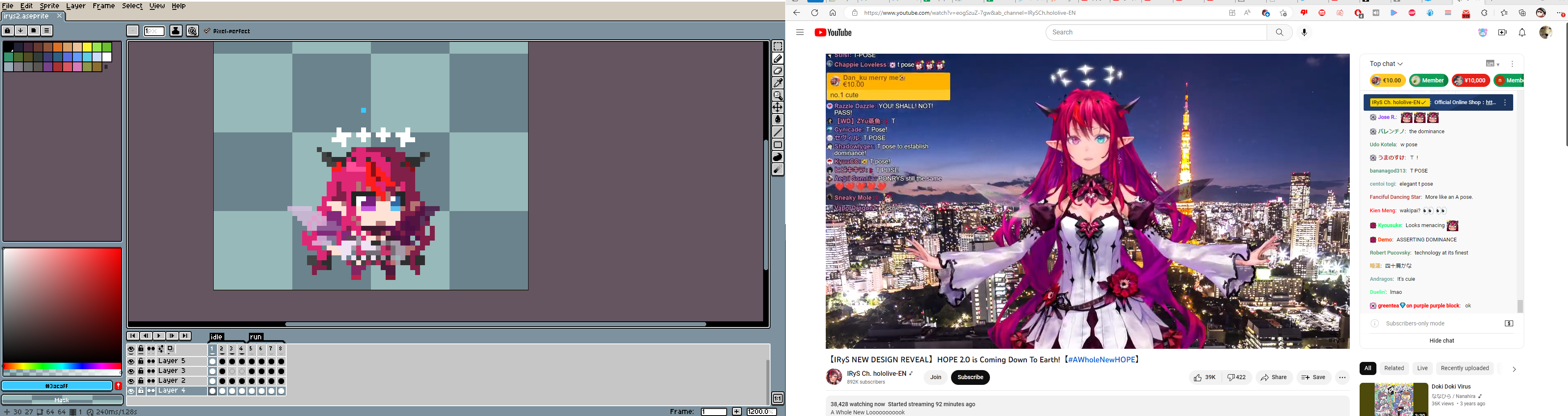Click the #3acaff foreground color bar
The image size is (1568, 416).
tap(56, 386)
